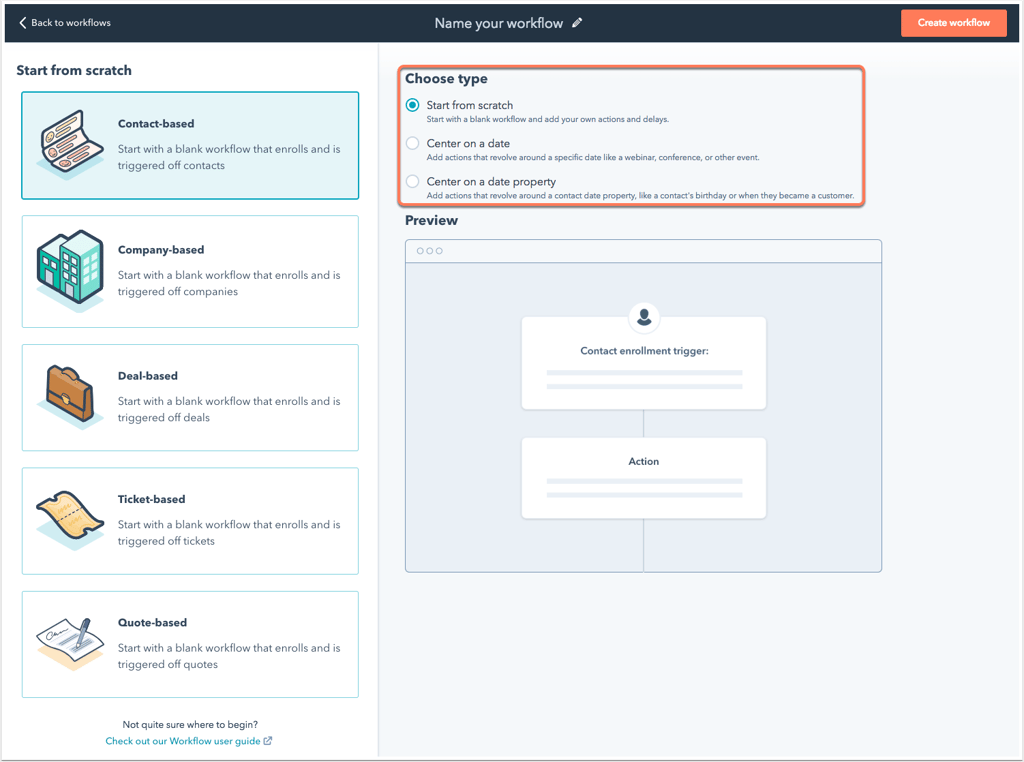This screenshot has height=762, width=1024.
Task: Click the Start from scratch option description text
Action: (548, 119)
